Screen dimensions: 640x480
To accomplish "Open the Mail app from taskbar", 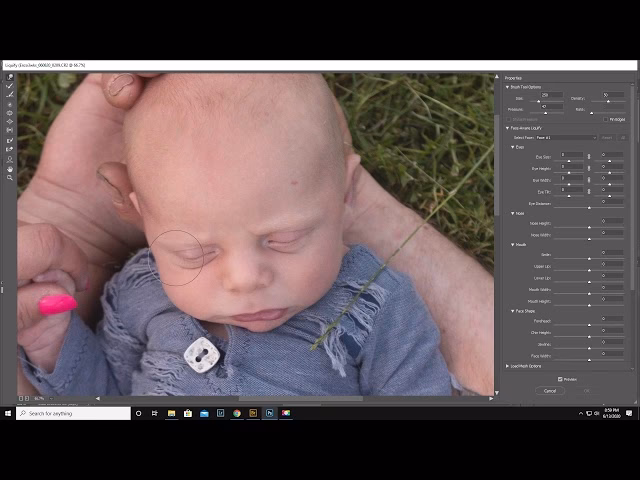I will 204,413.
